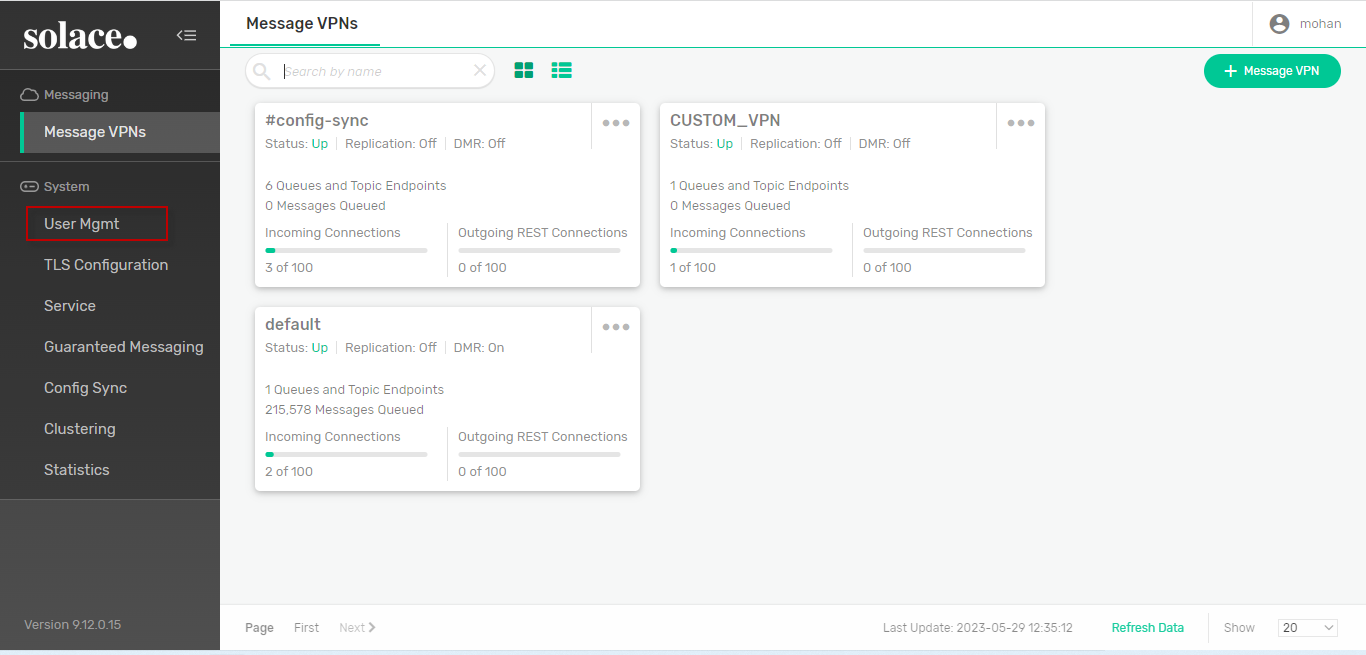The width and height of the screenshot is (1366, 655).
Task: Go to TLS Configuration
Action: pos(106,265)
